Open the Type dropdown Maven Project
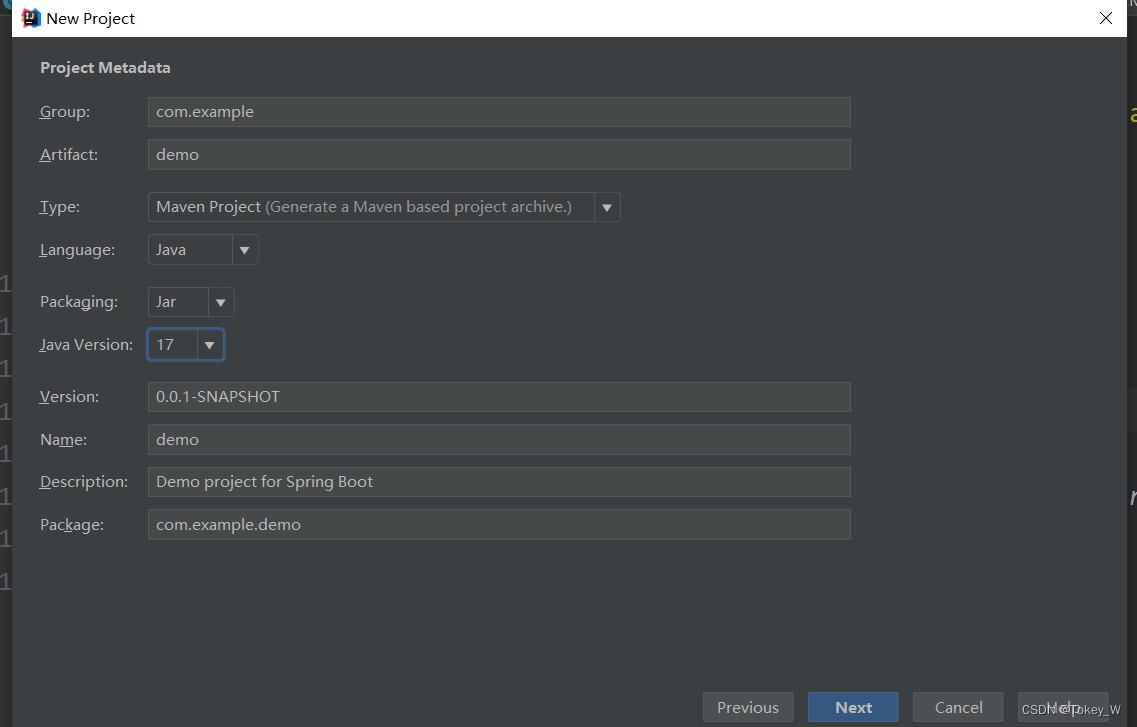Image resolution: width=1137 pixels, height=727 pixels. [384, 207]
